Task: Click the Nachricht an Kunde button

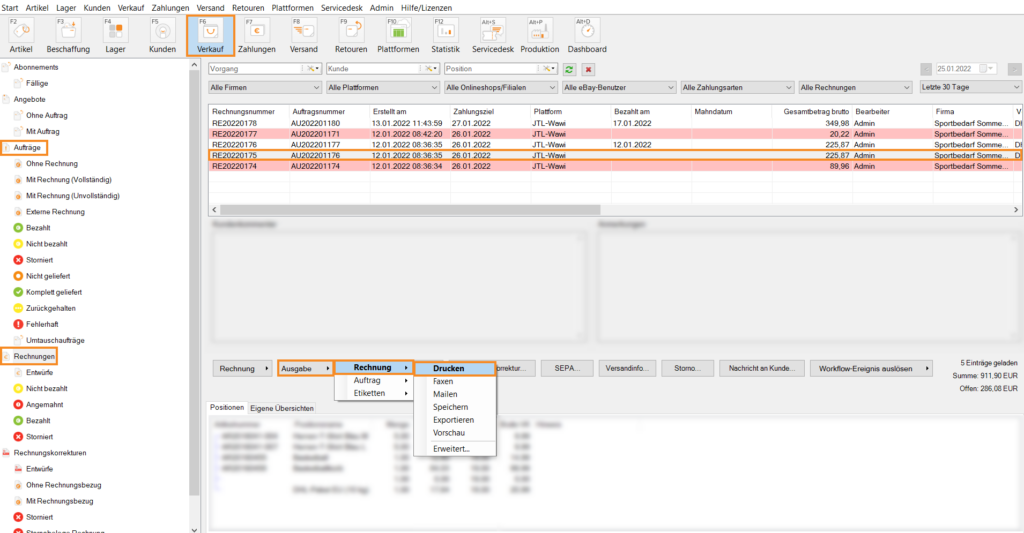Action: [x=761, y=368]
